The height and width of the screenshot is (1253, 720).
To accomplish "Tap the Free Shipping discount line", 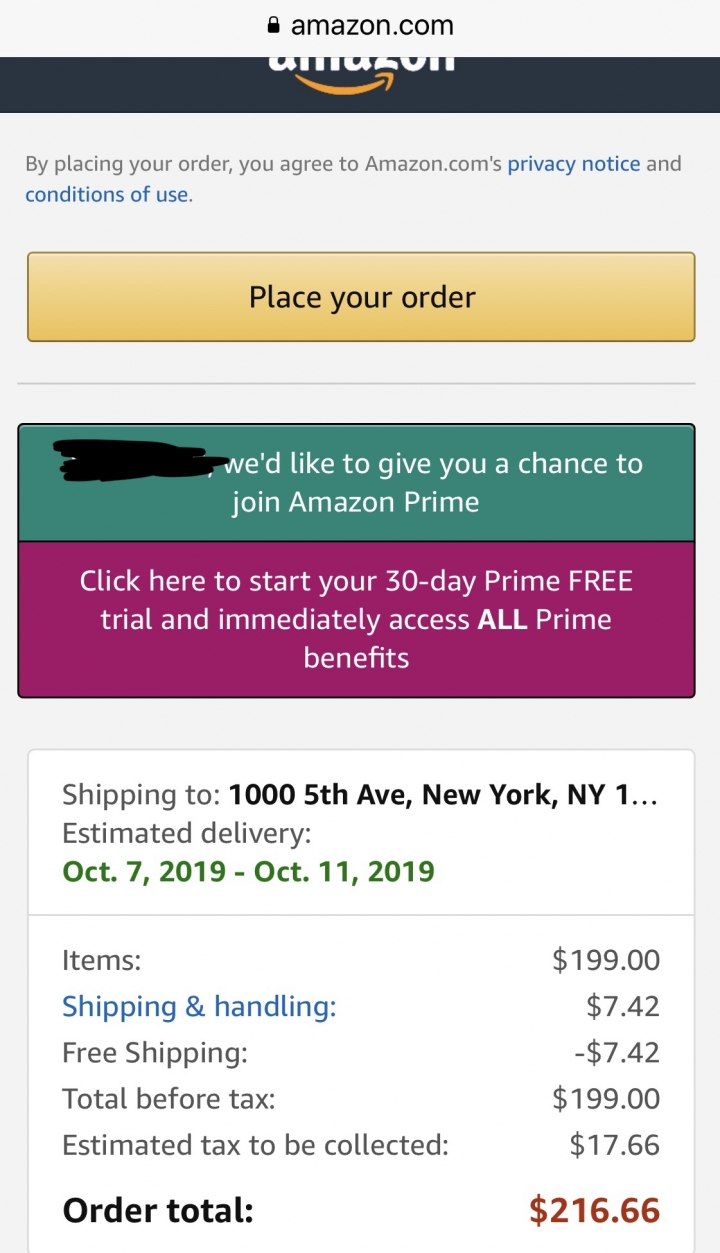I will (x=155, y=1052).
